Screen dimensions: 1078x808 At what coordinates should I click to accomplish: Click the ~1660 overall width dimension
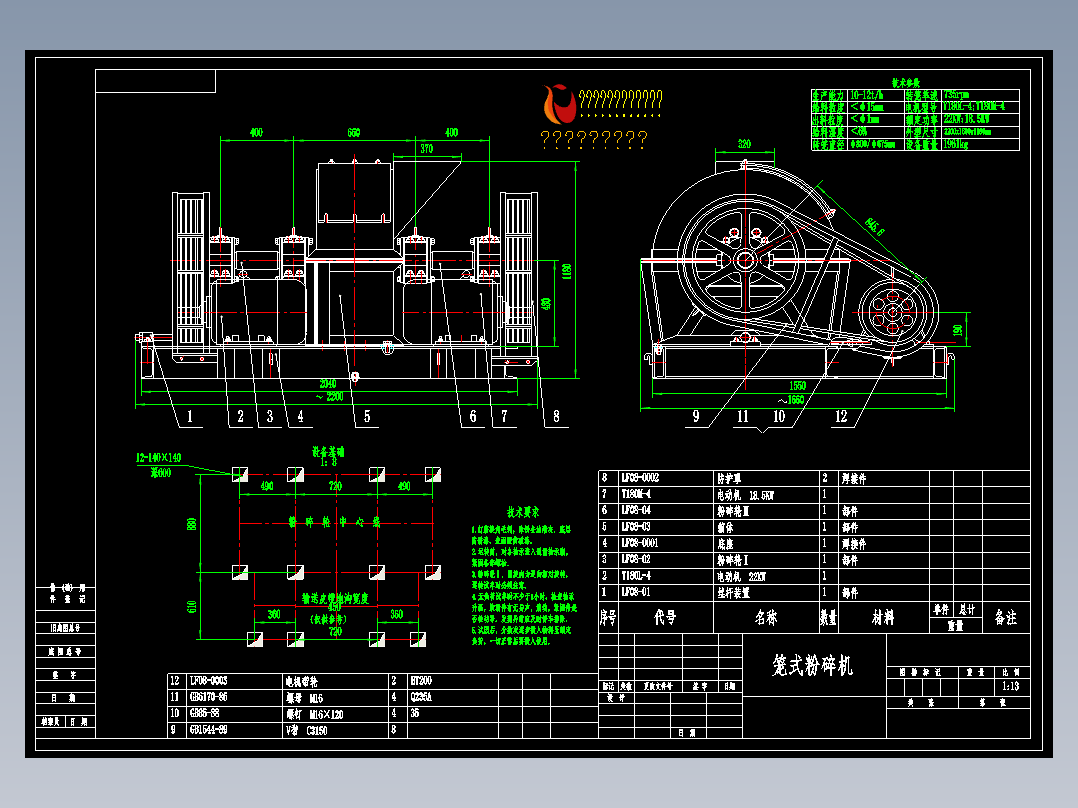pyautogui.click(x=791, y=400)
